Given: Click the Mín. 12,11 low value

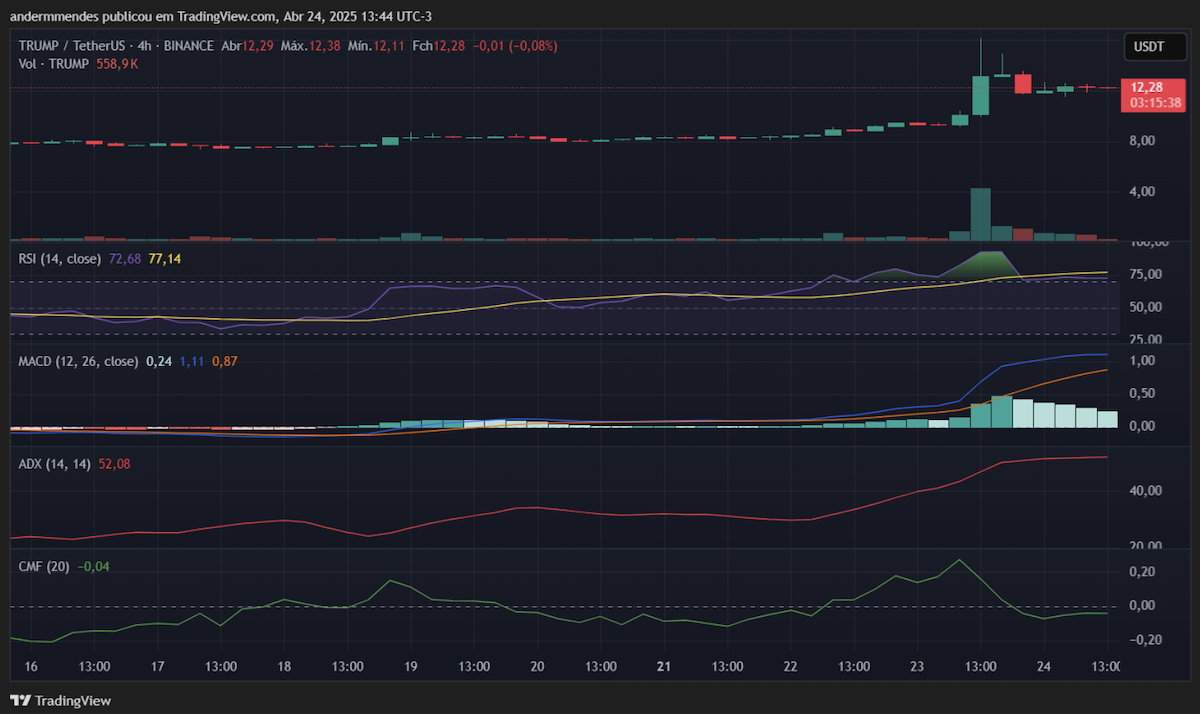Looking at the screenshot, I should (378, 46).
